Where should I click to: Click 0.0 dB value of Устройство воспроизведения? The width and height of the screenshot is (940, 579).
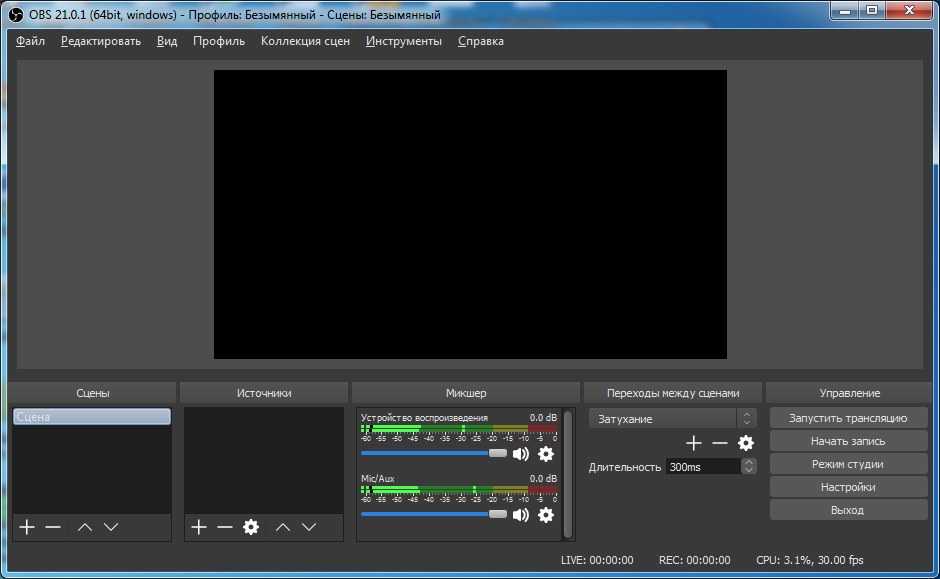pyautogui.click(x=543, y=417)
